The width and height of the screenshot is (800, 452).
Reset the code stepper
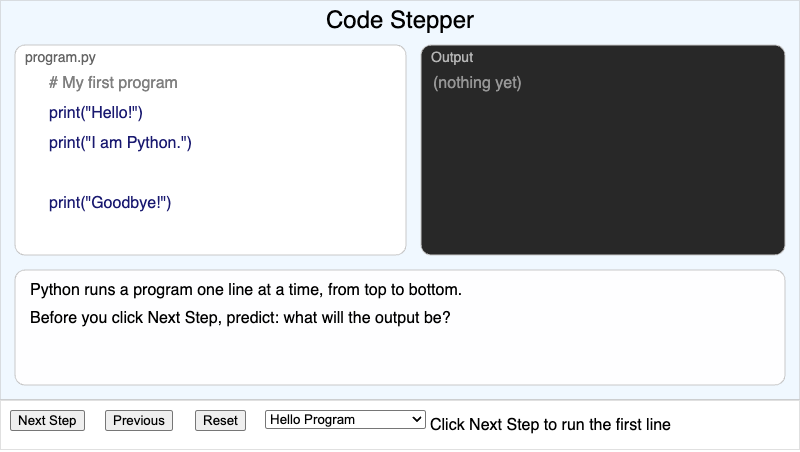pyautogui.click(x=220, y=420)
